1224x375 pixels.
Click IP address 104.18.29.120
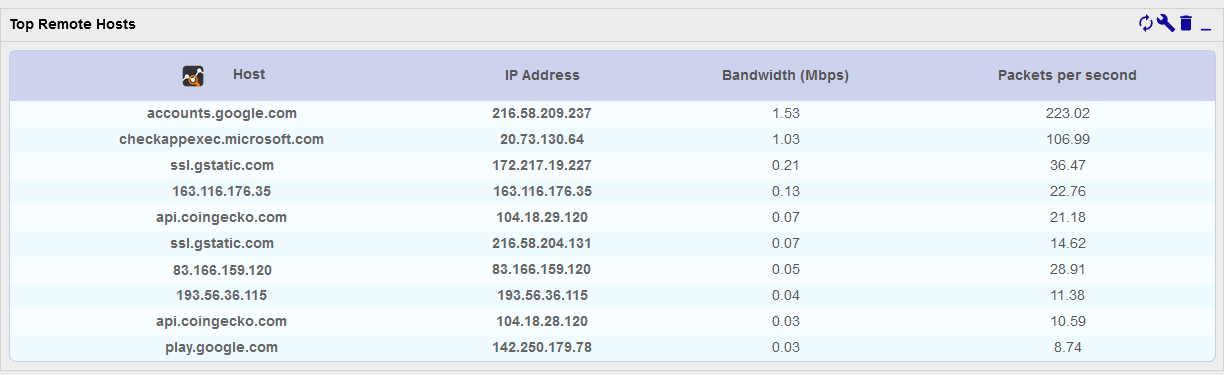pos(542,217)
